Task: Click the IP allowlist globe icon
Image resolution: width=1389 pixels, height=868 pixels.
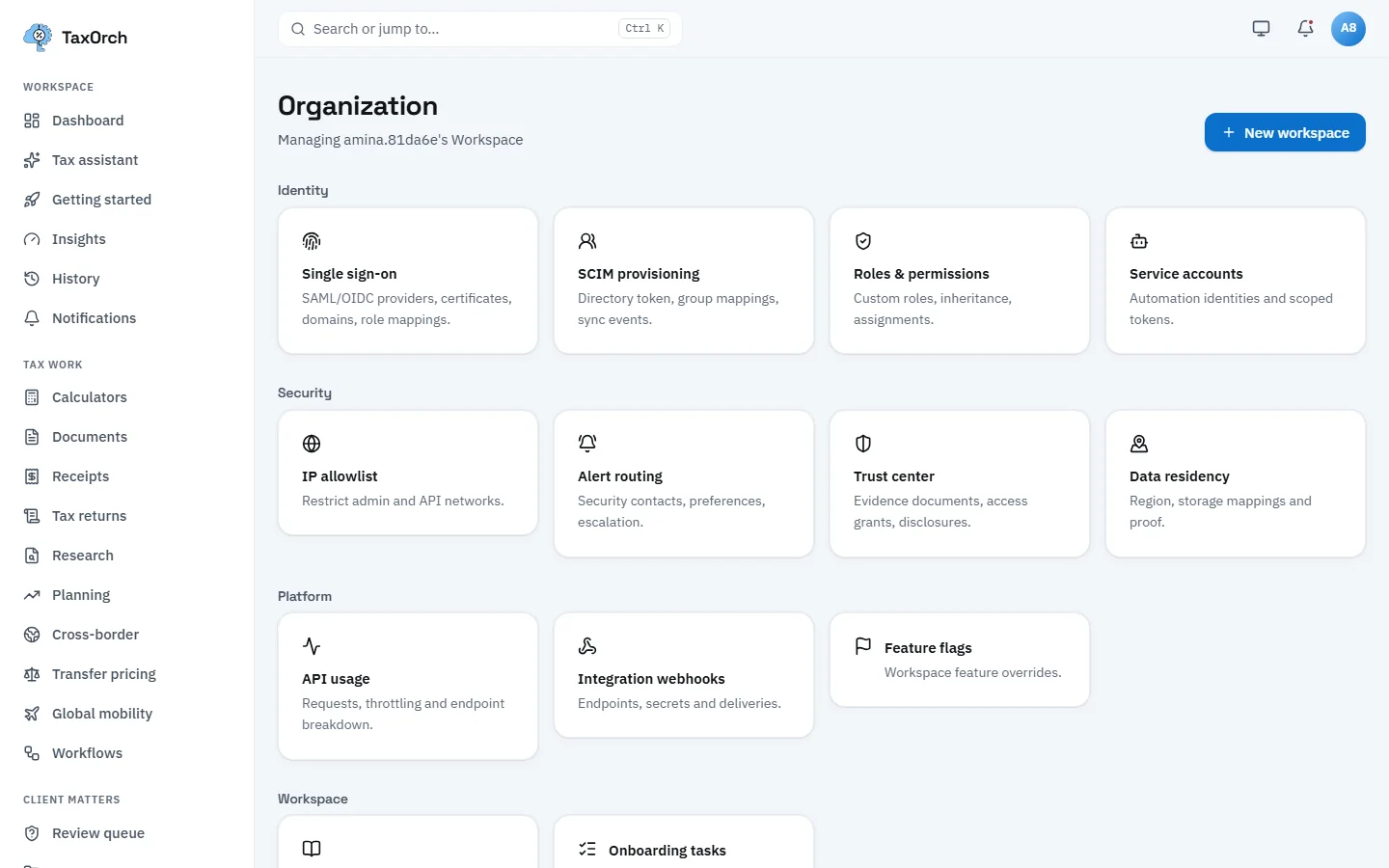Action: 312,444
